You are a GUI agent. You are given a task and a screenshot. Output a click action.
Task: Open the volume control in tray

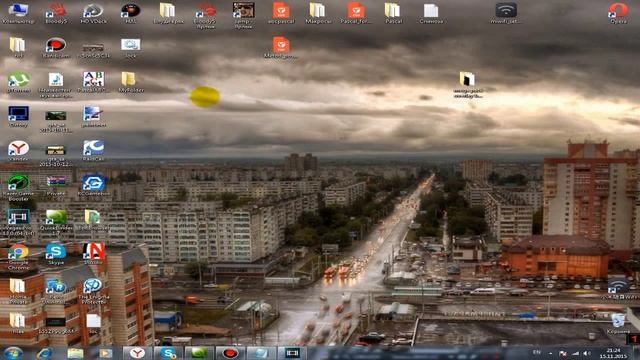(x=587, y=353)
